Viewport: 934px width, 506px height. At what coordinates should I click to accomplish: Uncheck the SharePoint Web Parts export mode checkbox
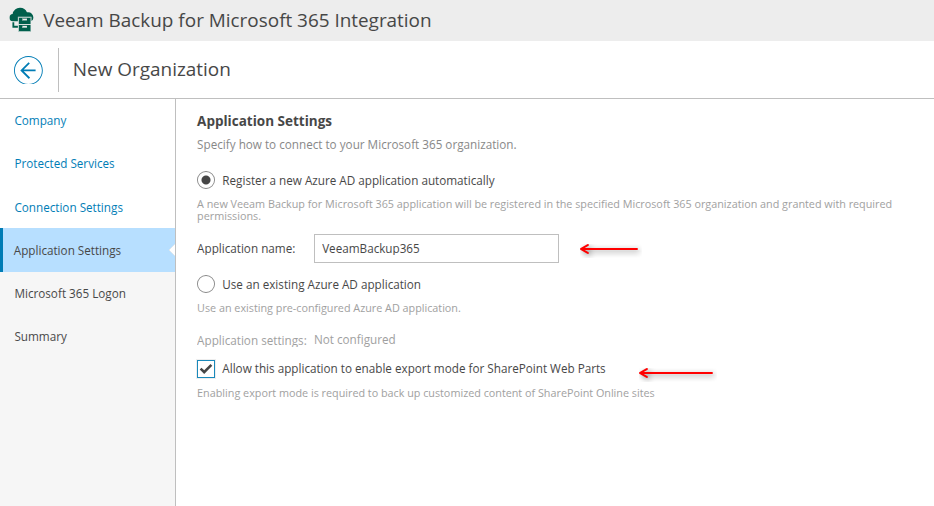pos(206,369)
